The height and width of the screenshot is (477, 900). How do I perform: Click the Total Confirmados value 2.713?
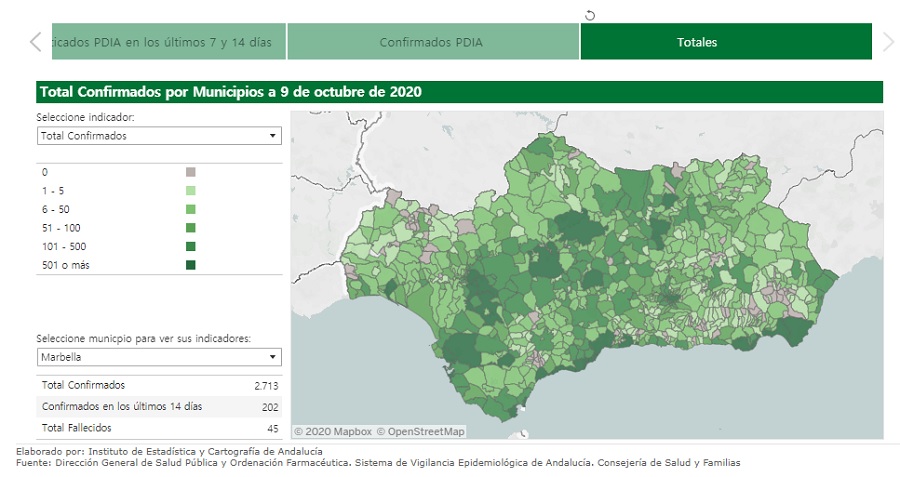(x=266, y=386)
